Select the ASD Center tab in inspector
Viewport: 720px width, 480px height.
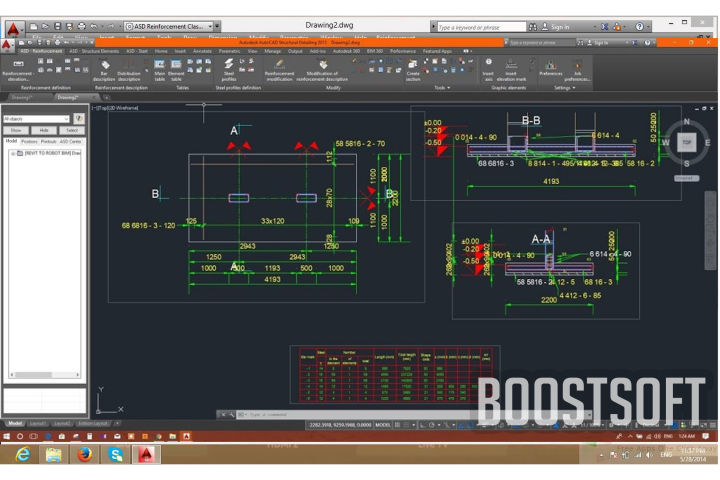pos(71,141)
